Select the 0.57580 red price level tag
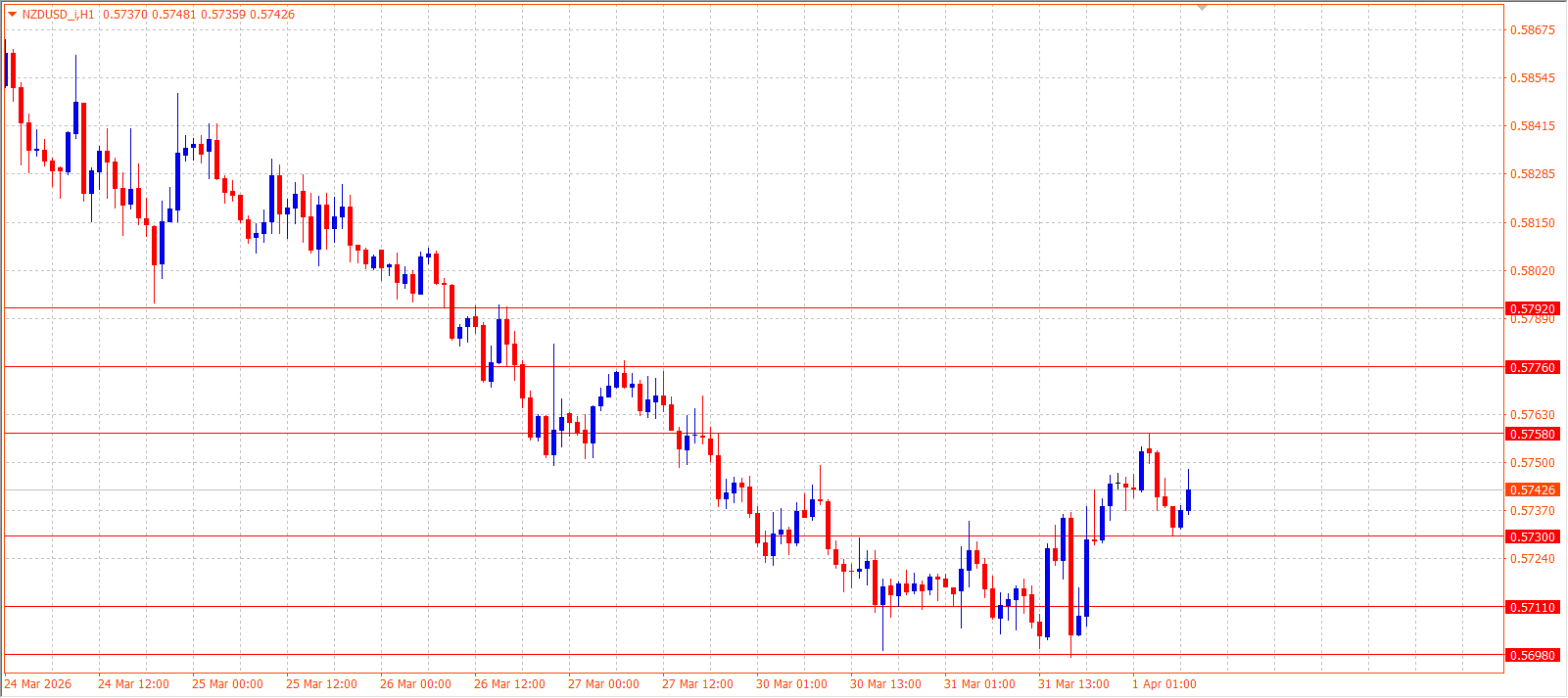1568x698 pixels. click(x=1532, y=435)
